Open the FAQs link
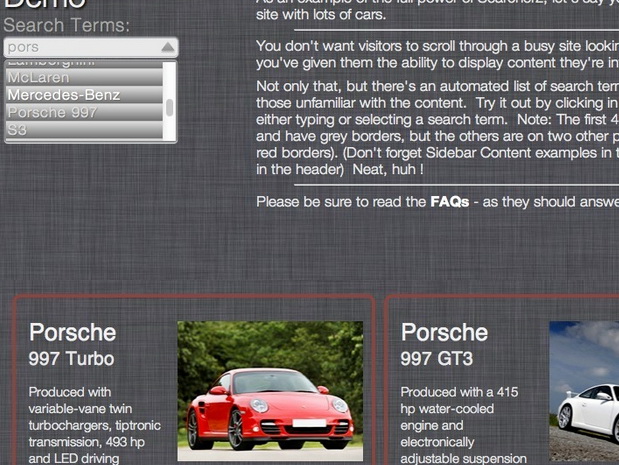The image size is (619, 465). (450, 202)
